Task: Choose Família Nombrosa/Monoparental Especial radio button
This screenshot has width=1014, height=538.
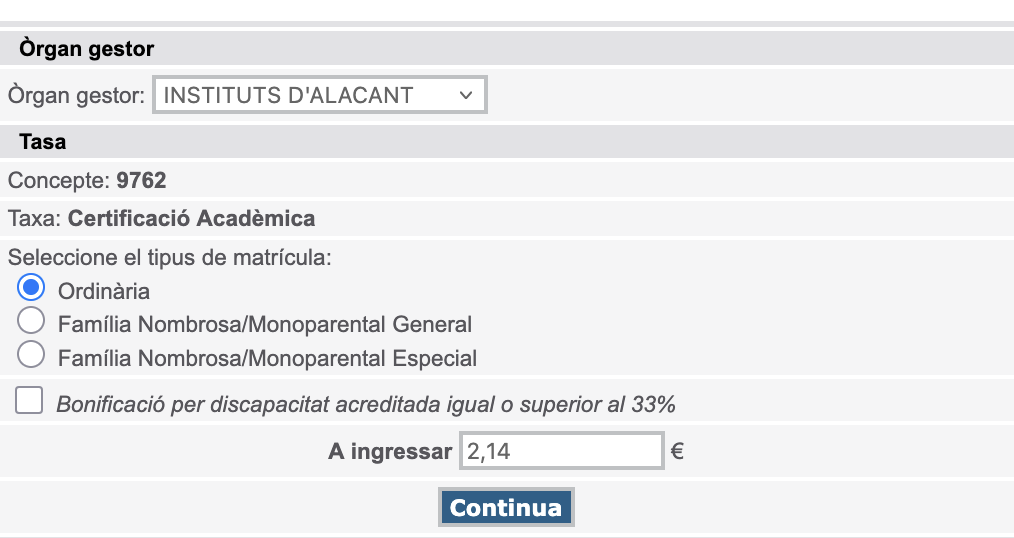Action: [x=32, y=354]
